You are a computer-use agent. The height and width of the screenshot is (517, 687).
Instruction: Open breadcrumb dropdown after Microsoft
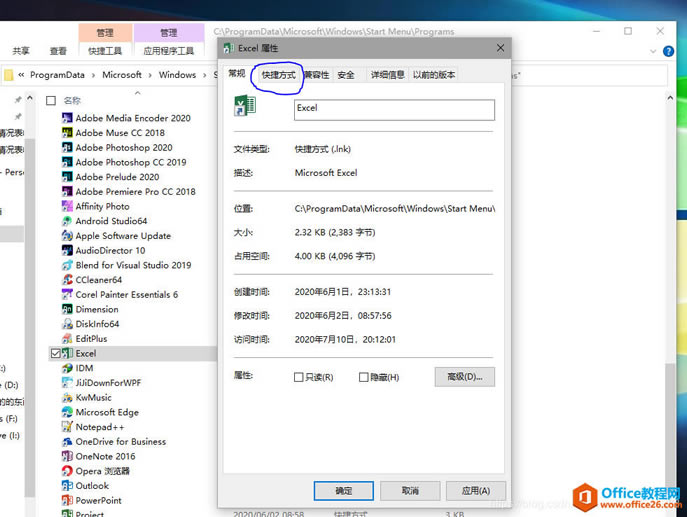(150, 75)
